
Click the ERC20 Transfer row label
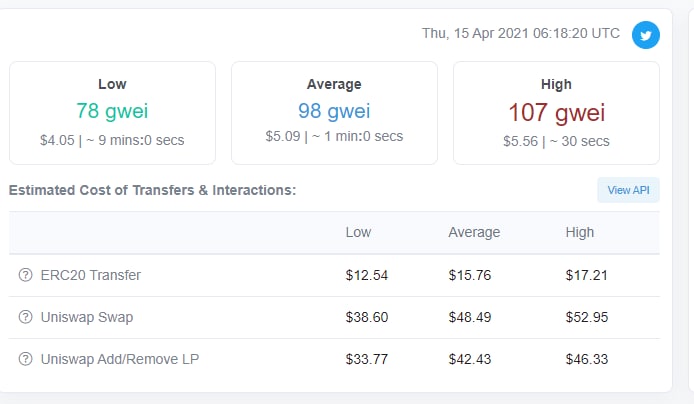tap(91, 275)
